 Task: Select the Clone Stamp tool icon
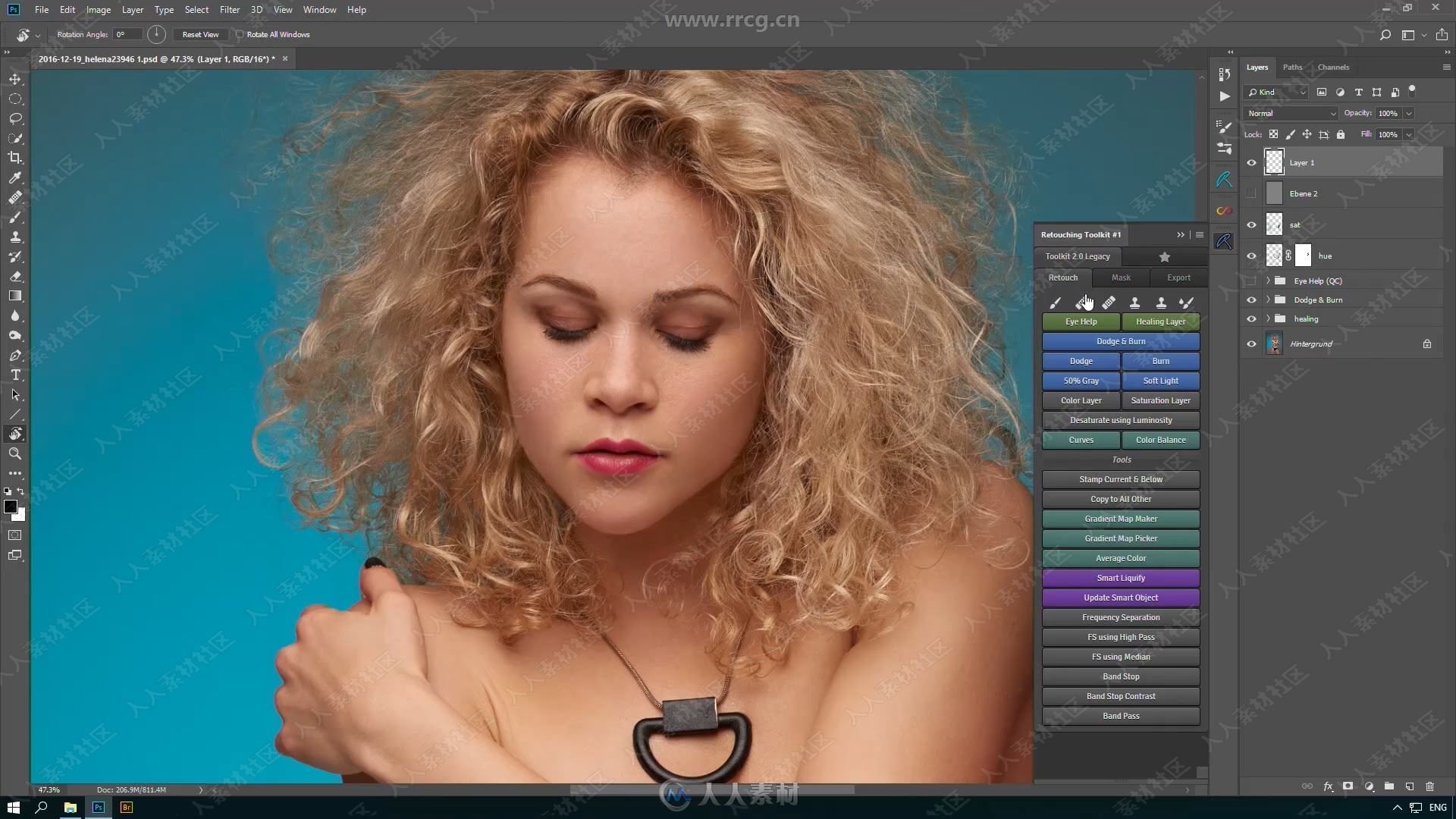[15, 236]
